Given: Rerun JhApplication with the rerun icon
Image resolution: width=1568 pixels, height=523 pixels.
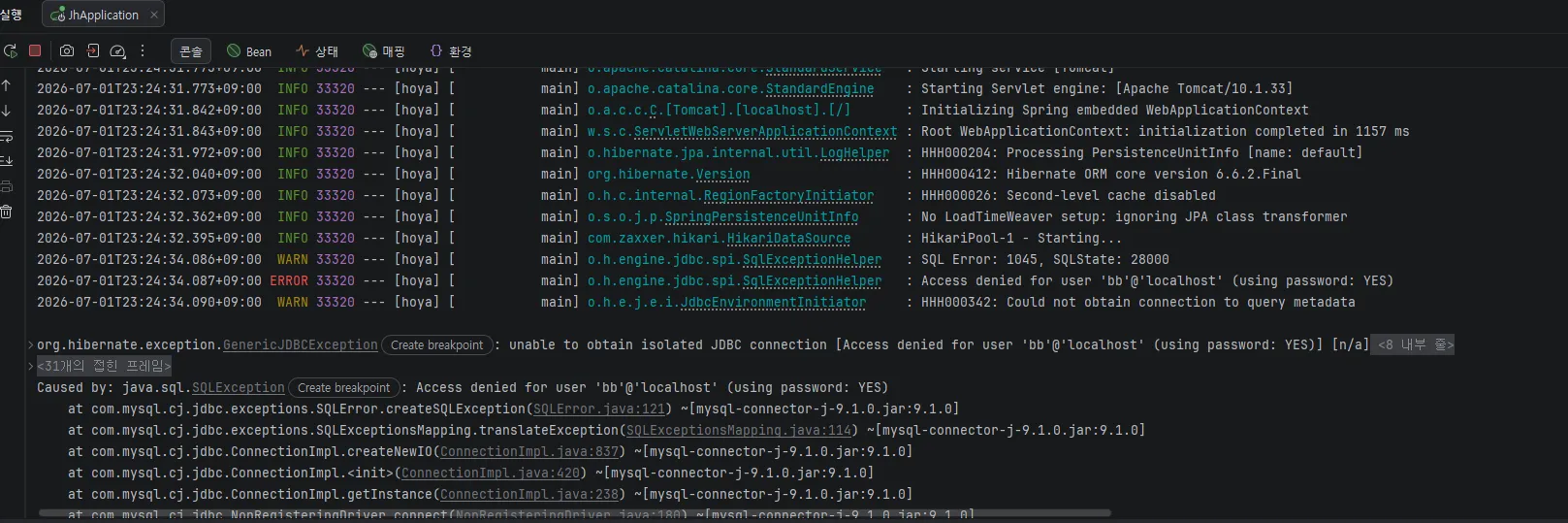Looking at the screenshot, I should (x=11, y=50).
